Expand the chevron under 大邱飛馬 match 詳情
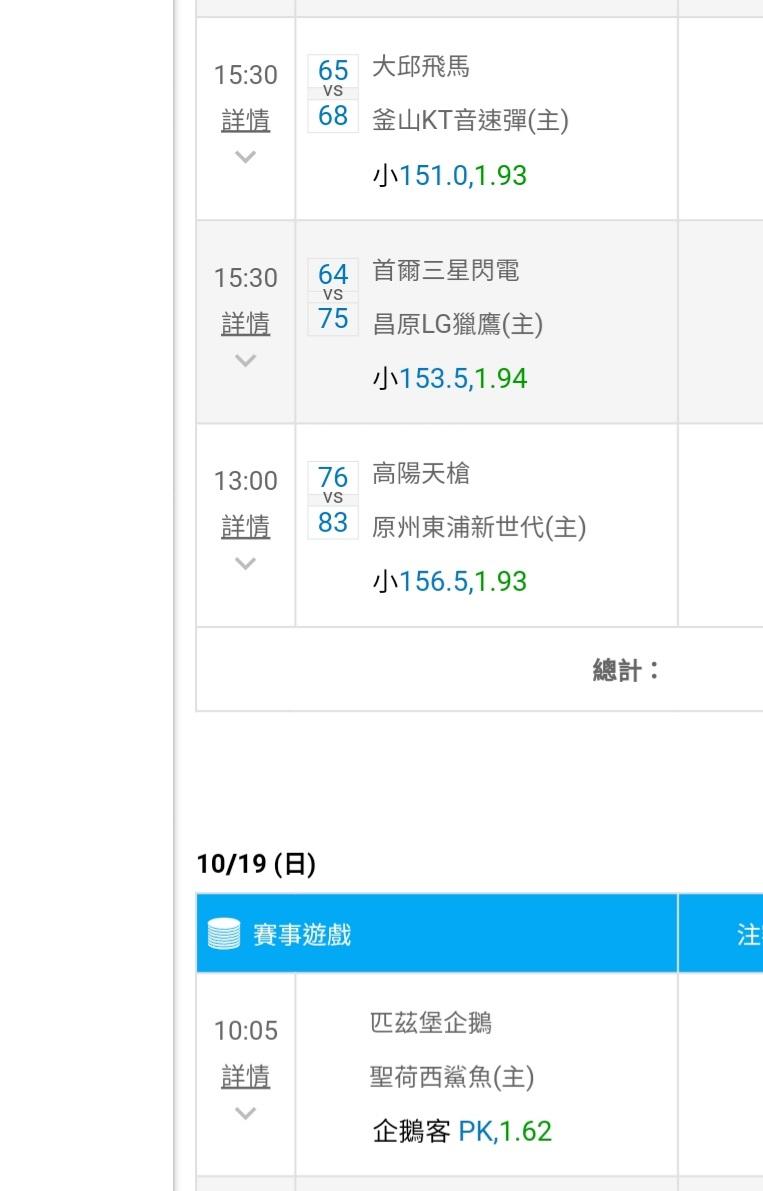This screenshot has width=763, height=1191. 245,157
